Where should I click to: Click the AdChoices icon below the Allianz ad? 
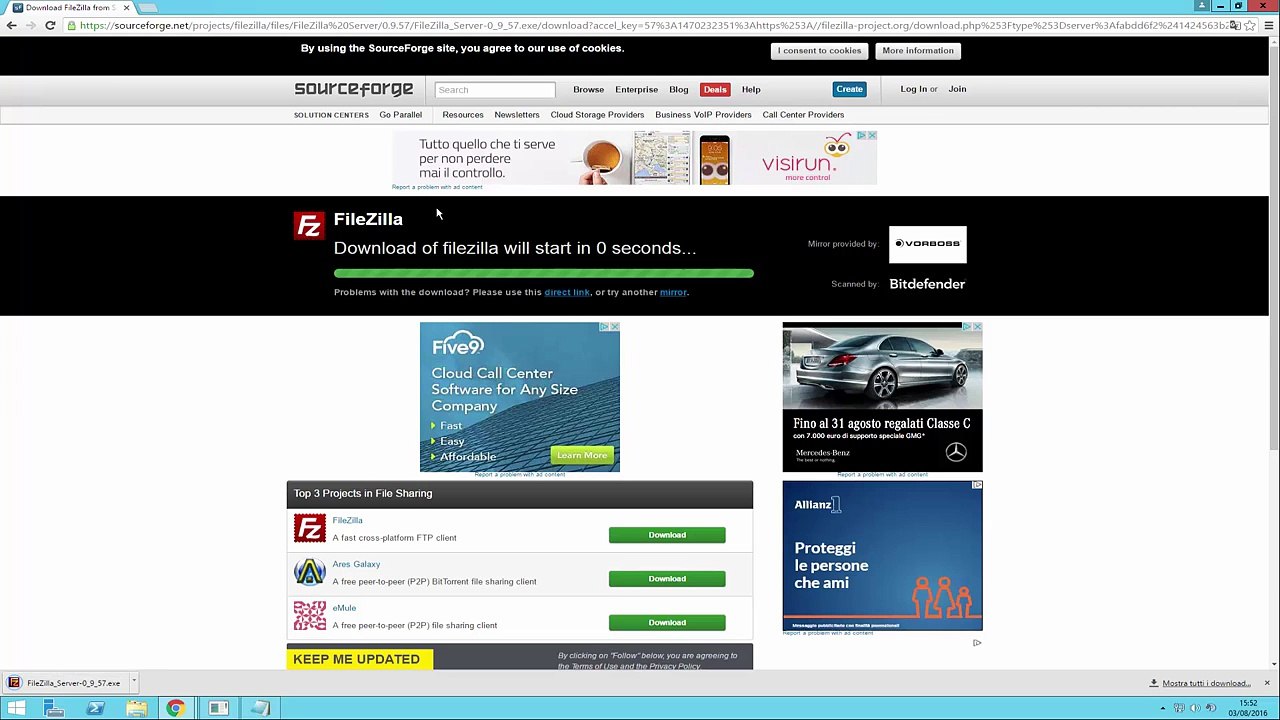click(977, 643)
